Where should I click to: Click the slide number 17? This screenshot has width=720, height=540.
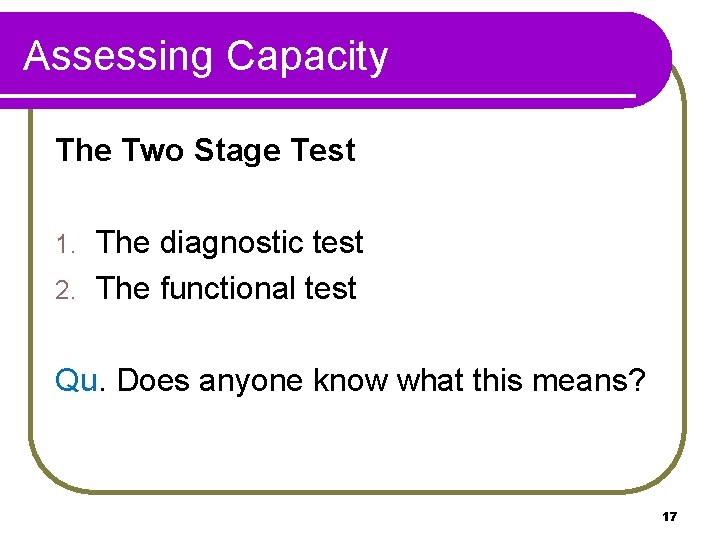(x=669, y=517)
